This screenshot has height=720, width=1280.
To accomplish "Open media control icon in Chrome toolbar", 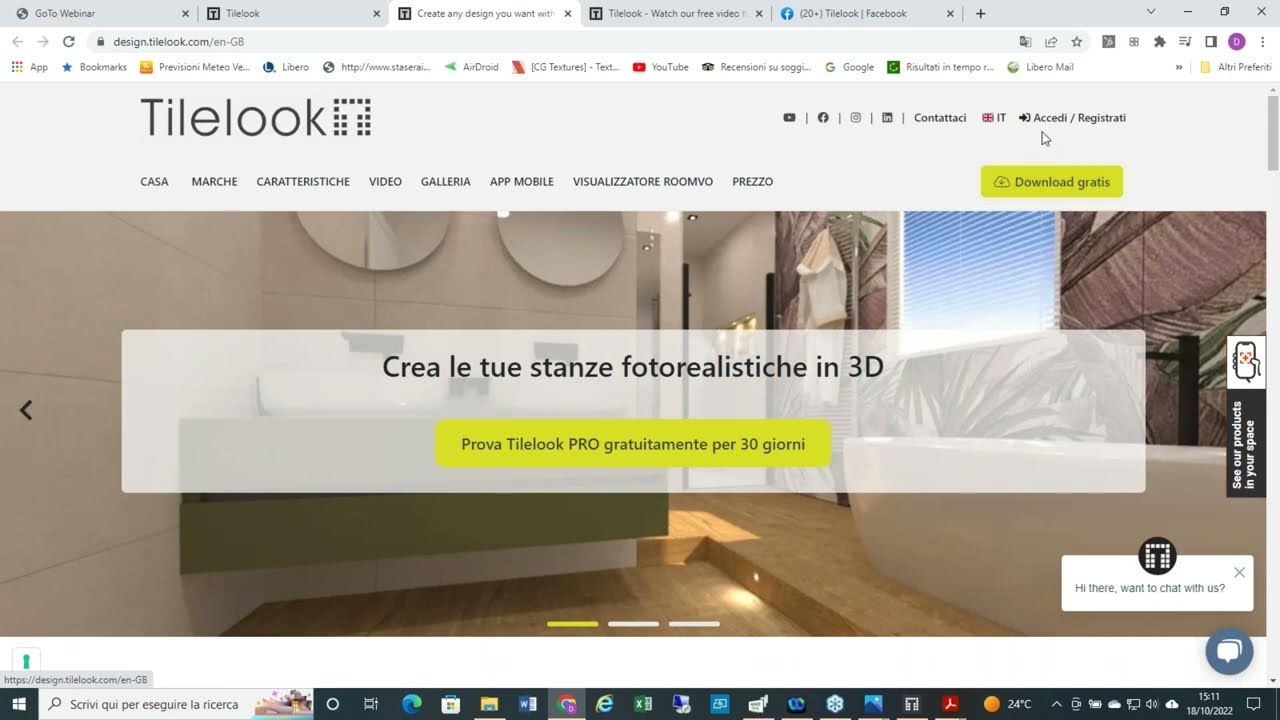I will (x=1185, y=42).
